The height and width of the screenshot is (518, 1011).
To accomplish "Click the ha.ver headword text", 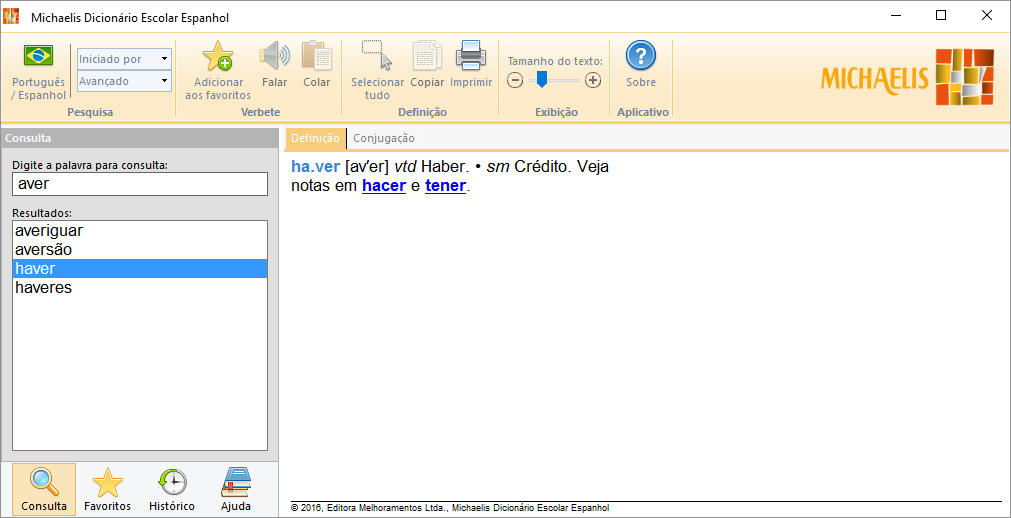I will tap(315, 166).
